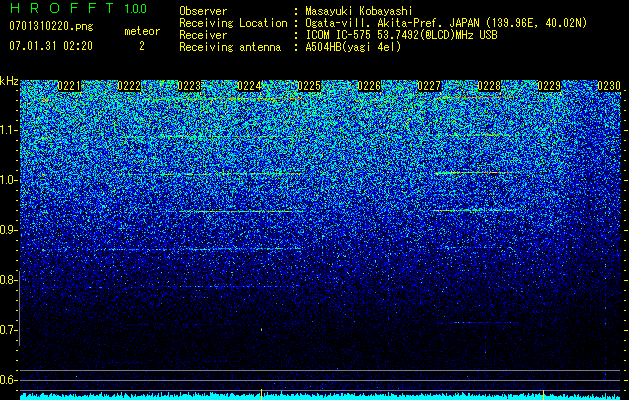629x400 pixels.
Task: Click the meteor label
Action: 142,31
